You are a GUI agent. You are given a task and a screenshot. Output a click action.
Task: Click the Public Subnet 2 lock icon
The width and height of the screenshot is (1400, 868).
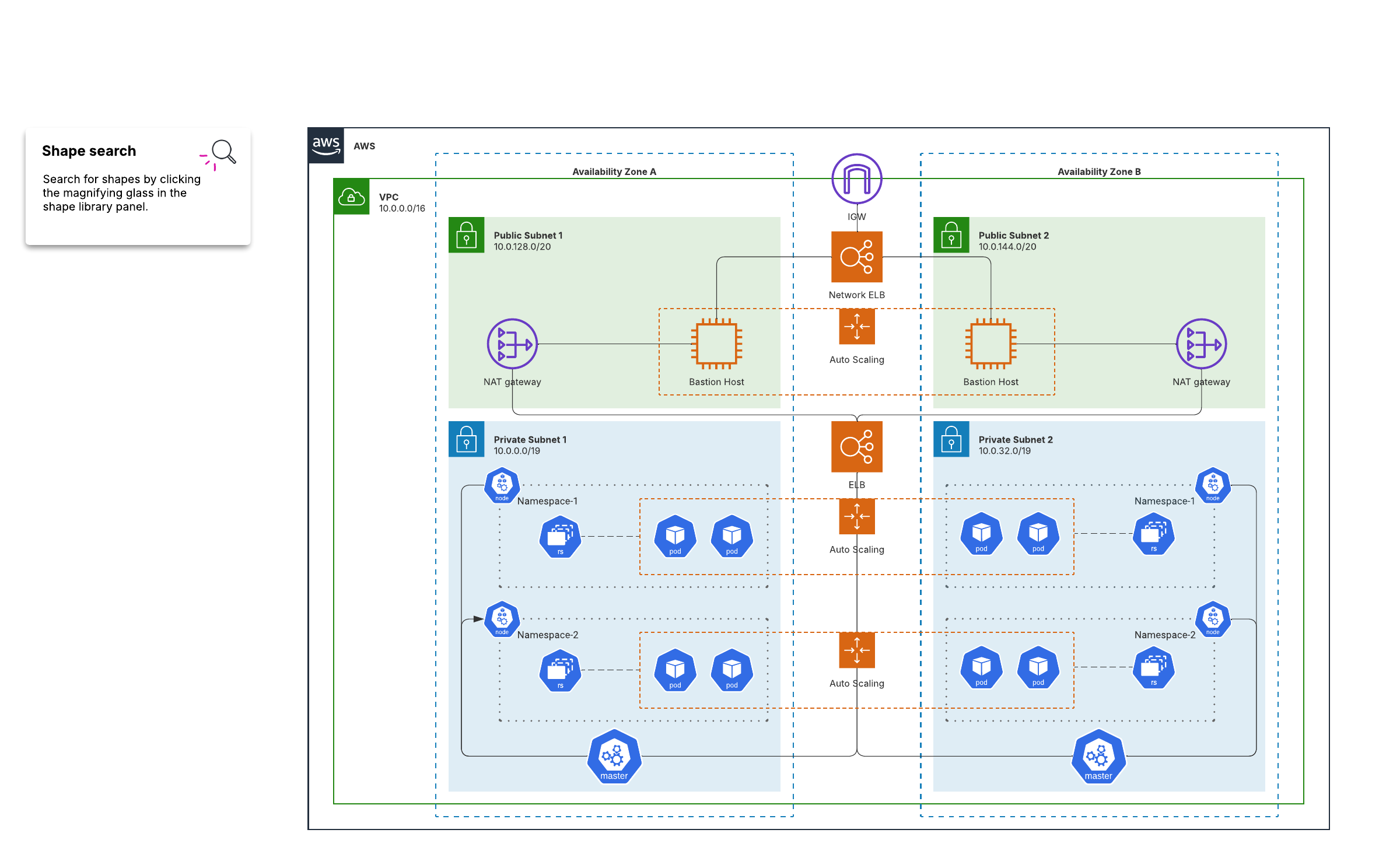(951, 235)
